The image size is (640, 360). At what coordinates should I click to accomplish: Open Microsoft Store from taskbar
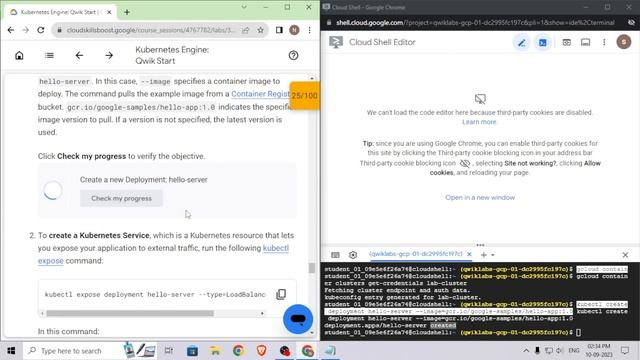(192, 351)
